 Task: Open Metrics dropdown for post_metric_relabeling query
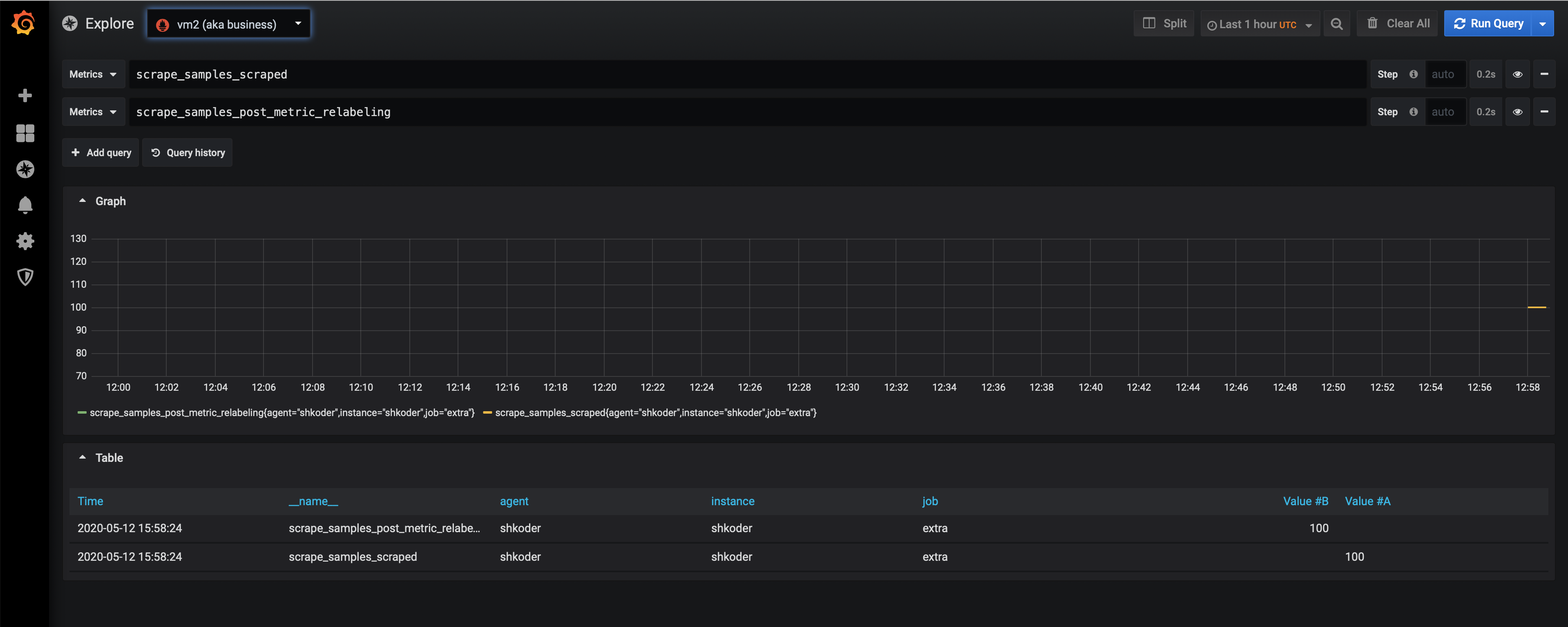point(93,112)
